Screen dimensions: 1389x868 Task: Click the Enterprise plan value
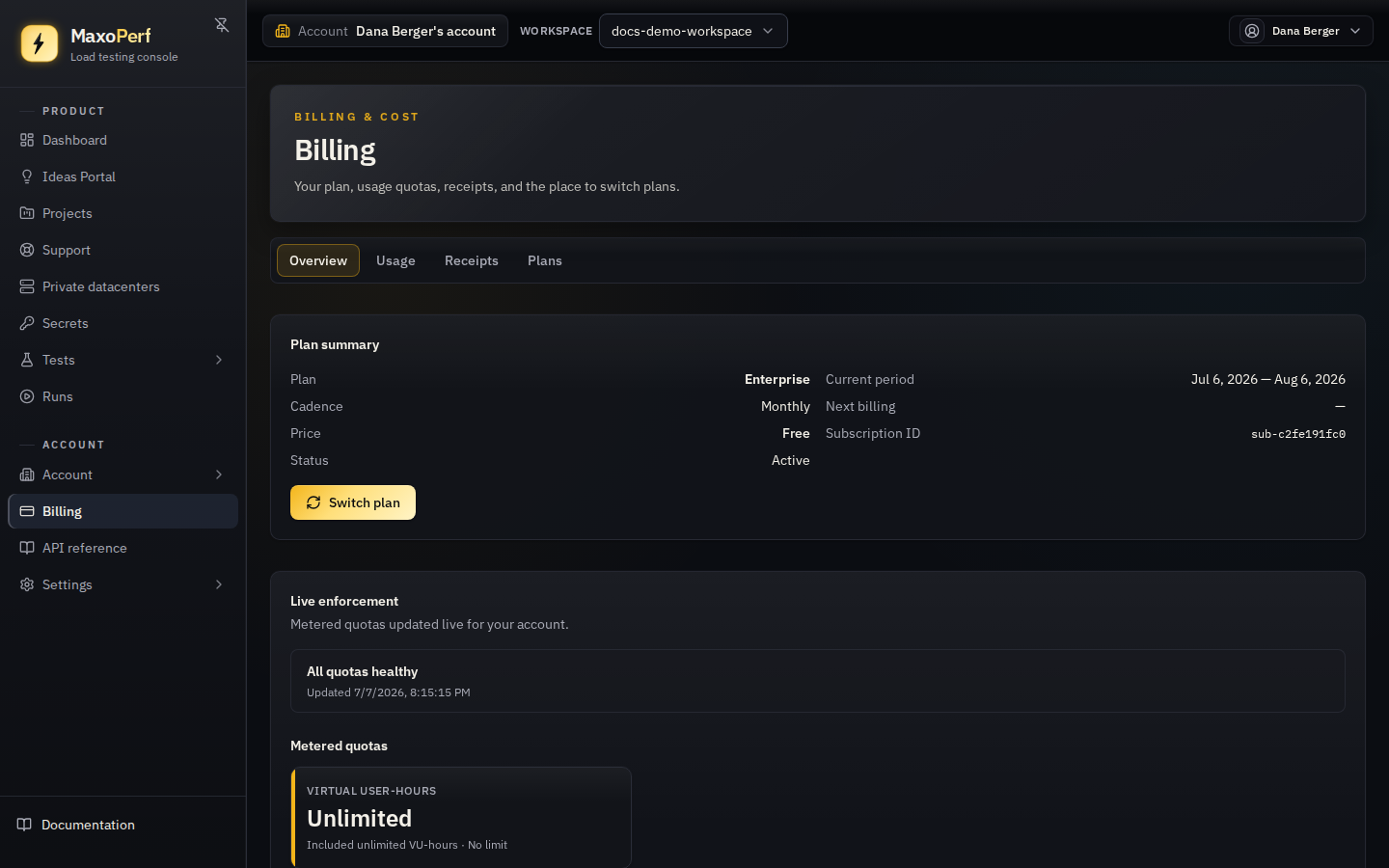point(777,379)
